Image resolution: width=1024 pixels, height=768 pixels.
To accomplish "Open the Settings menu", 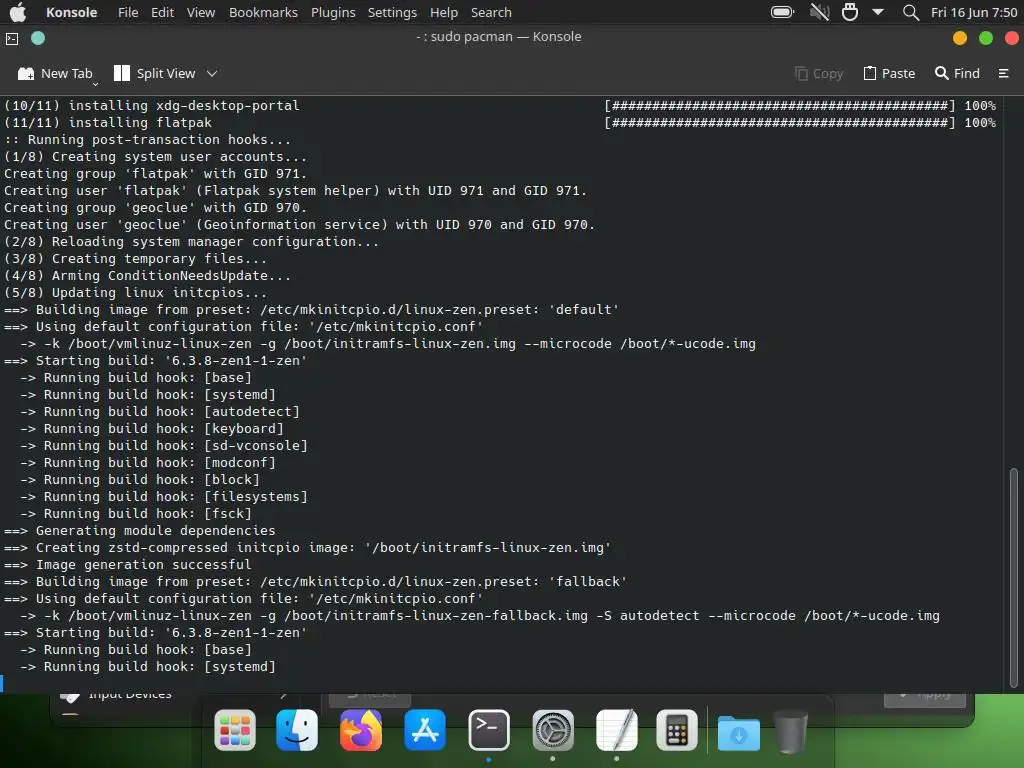I will pyautogui.click(x=392, y=12).
